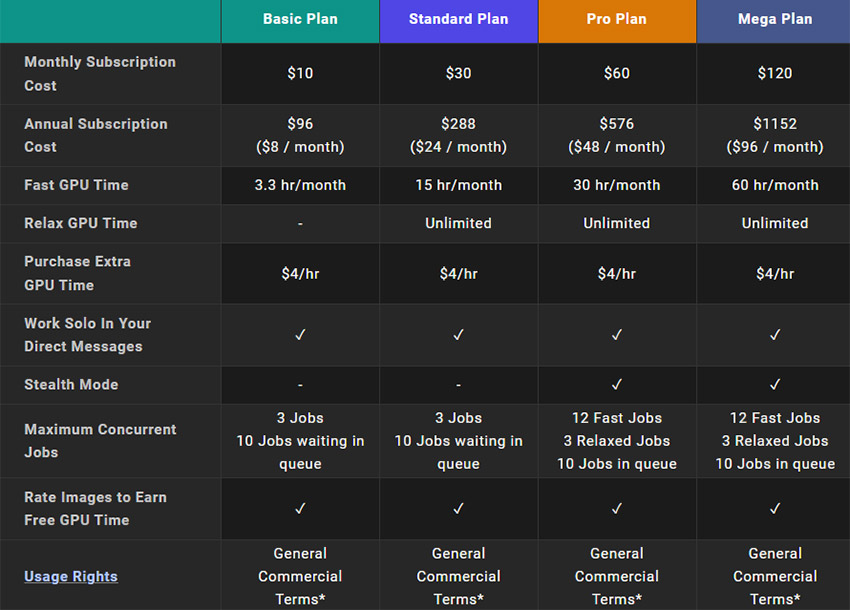Click the 30 hr/month Fast GPU cell
Image resolution: width=850 pixels, height=610 pixels.
[617, 185]
